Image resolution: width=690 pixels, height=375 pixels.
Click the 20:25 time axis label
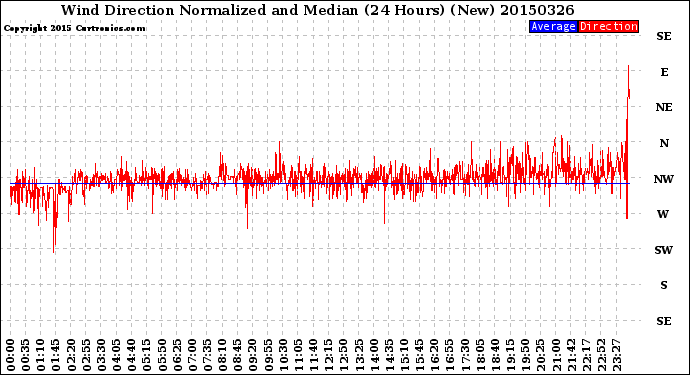(x=542, y=355)
